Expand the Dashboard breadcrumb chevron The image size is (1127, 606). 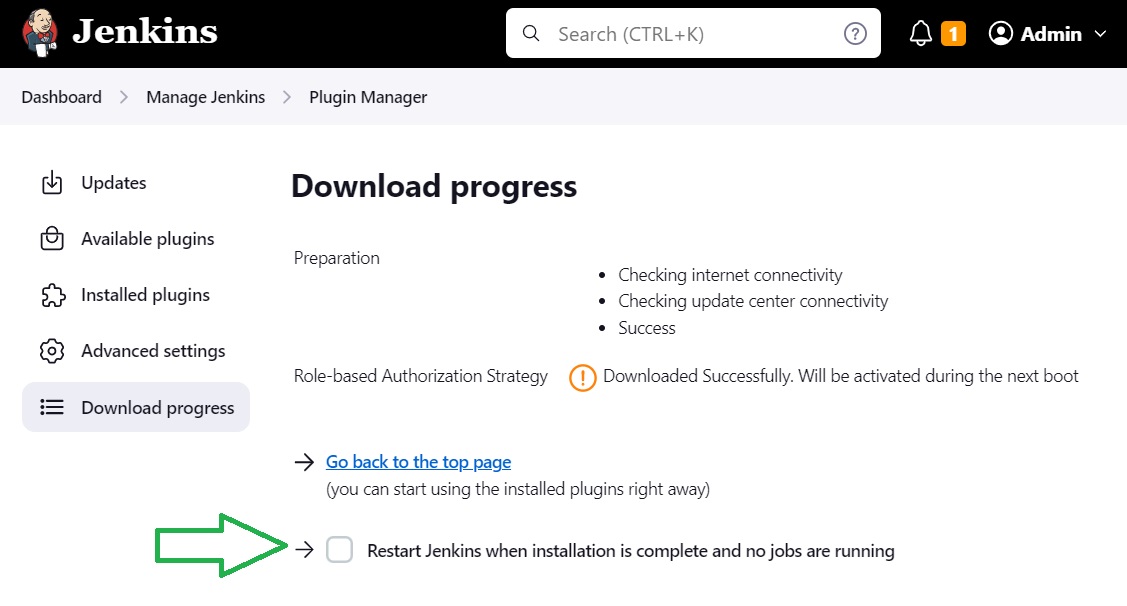click(x=124, y=97)
